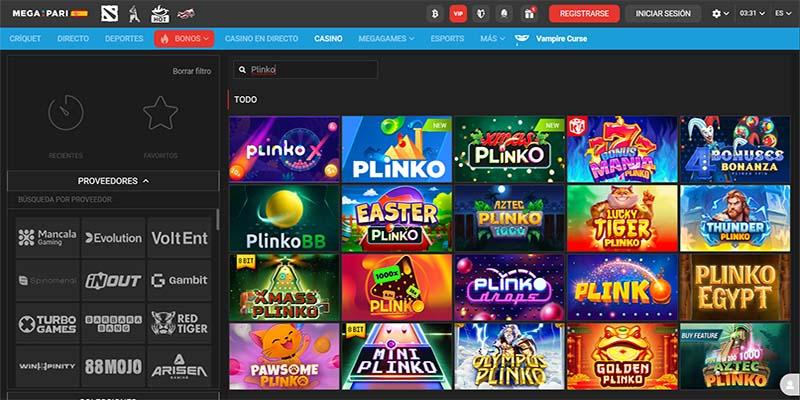Filter by Winfinity provider
The height and width of the screenshot is (400, 800).
pyautogui.click(x=47, y=366)
